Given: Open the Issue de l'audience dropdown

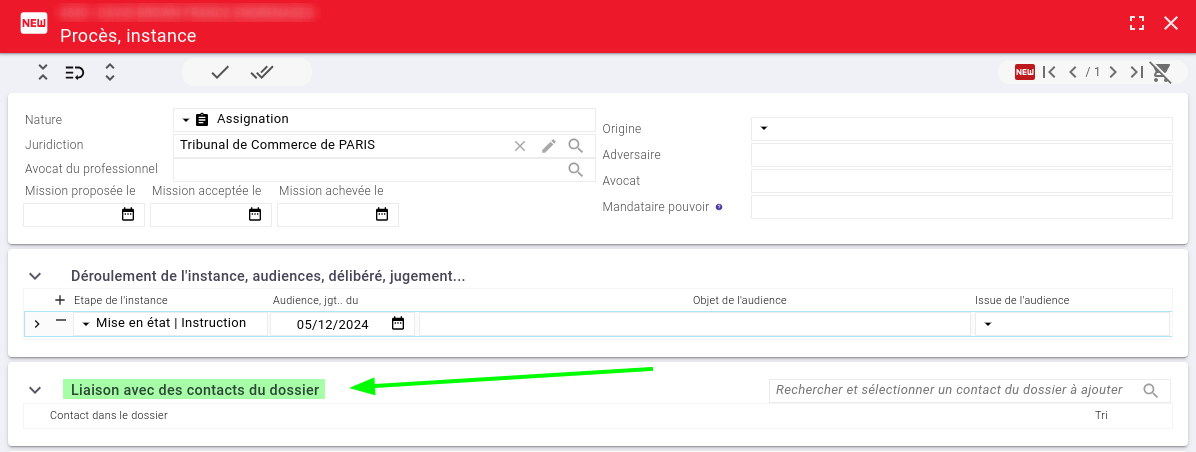Looking at the screenshot, I should 988,324.
